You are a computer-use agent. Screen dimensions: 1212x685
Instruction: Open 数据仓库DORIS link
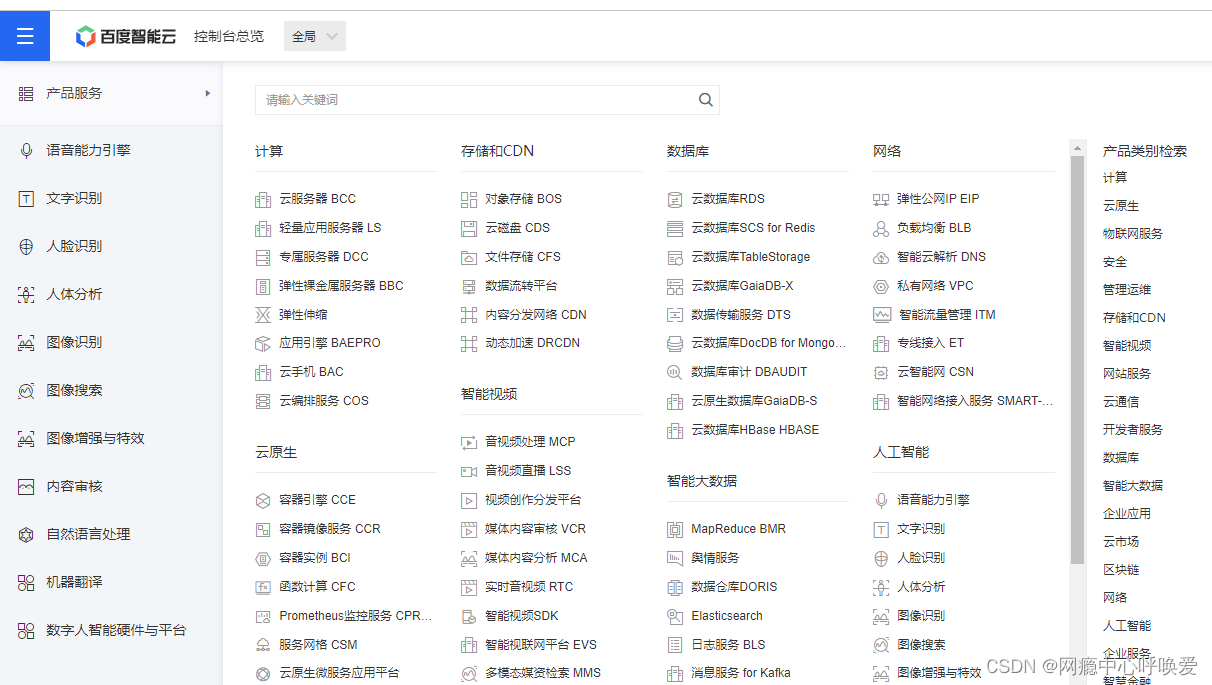coord(734,587)
